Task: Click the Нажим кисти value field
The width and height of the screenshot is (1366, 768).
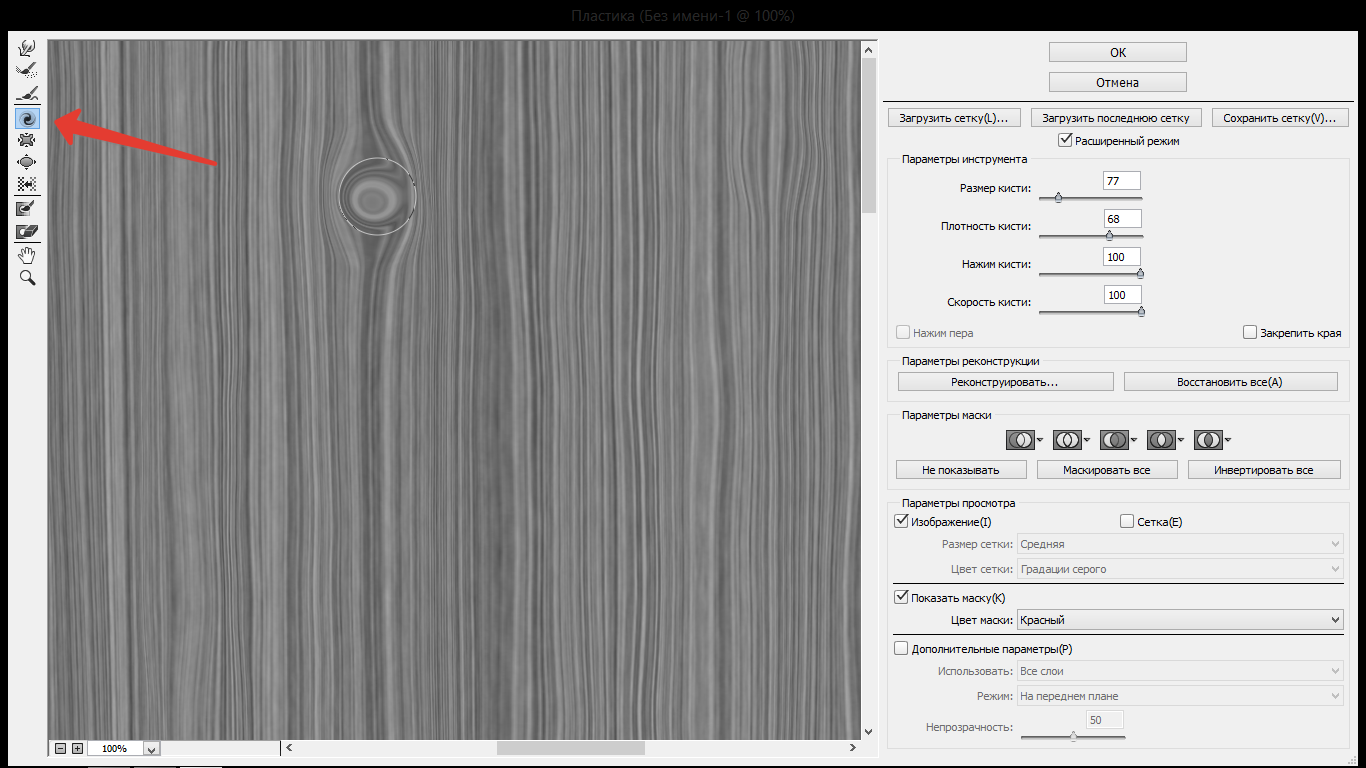Action: click(1122, 257)
